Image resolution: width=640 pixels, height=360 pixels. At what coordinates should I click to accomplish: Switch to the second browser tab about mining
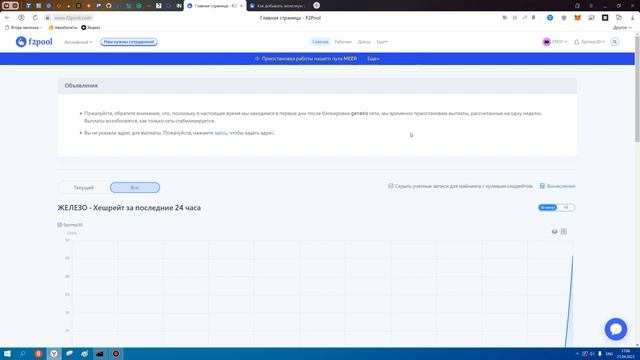(278, 6)
